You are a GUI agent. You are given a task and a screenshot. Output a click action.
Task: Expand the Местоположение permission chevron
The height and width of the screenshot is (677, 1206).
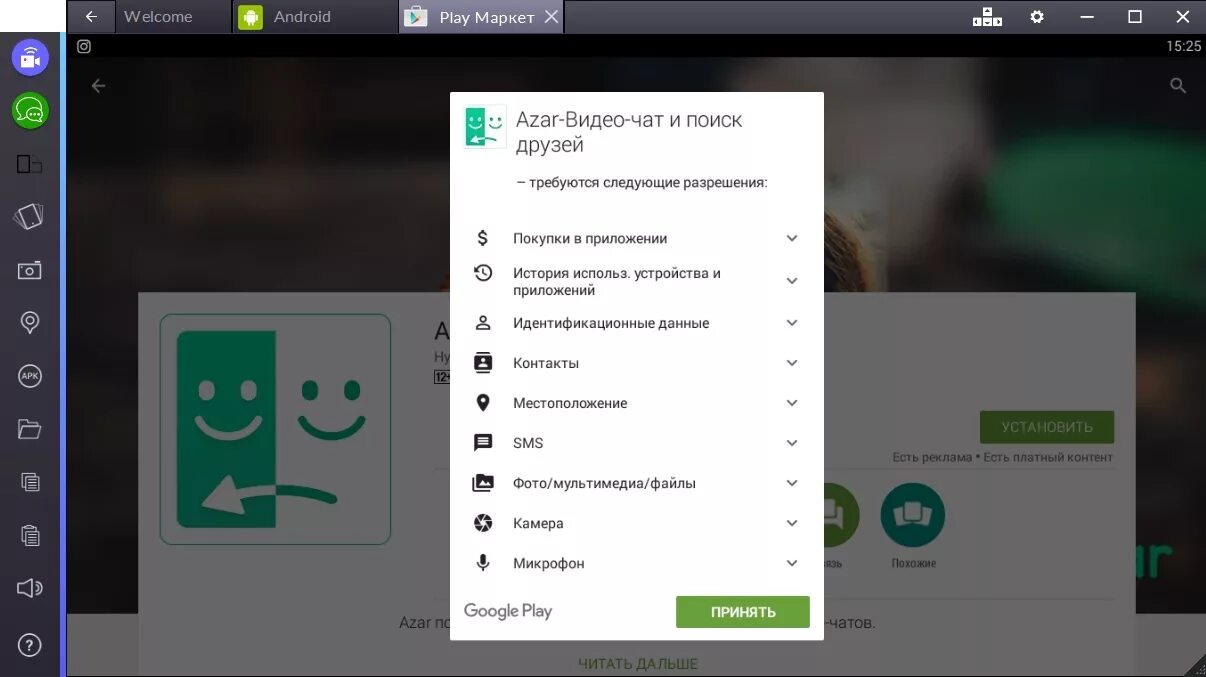point(792,403)
